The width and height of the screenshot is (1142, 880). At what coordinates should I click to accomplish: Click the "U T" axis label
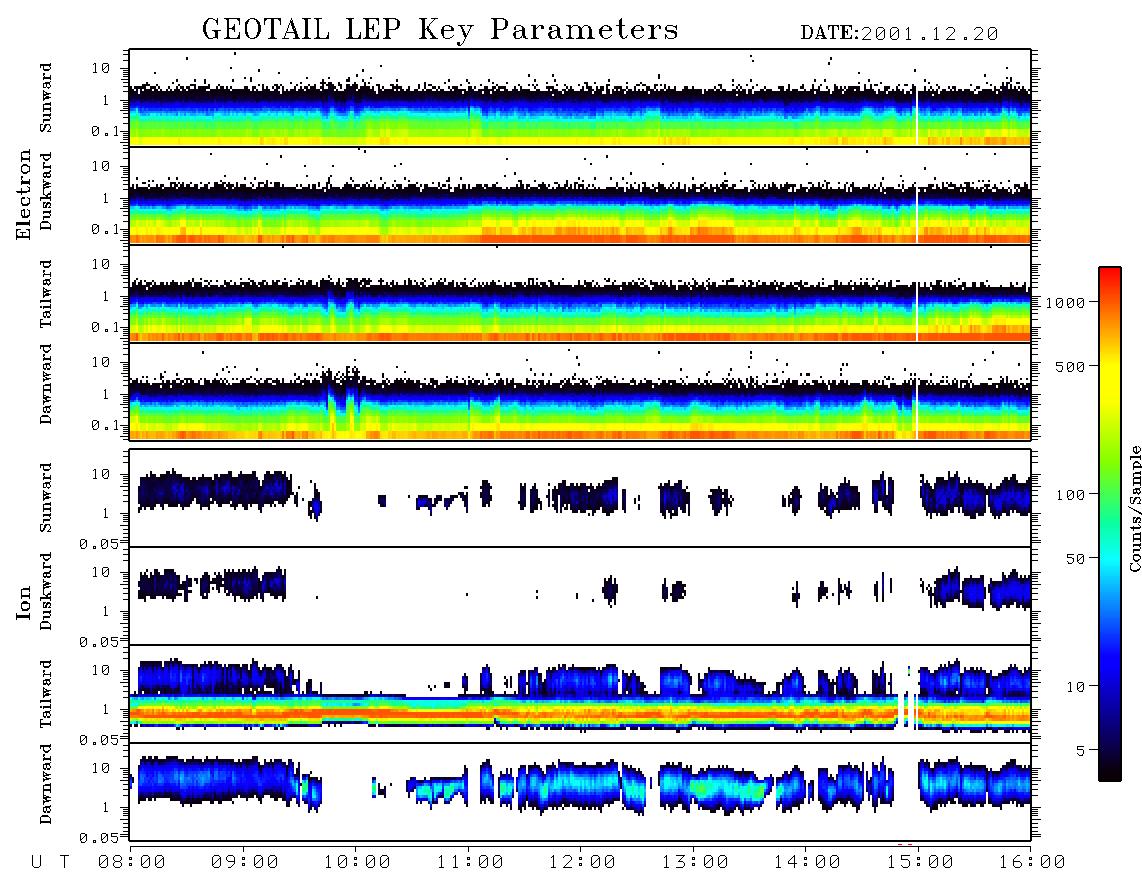click(x=50, y=862)
